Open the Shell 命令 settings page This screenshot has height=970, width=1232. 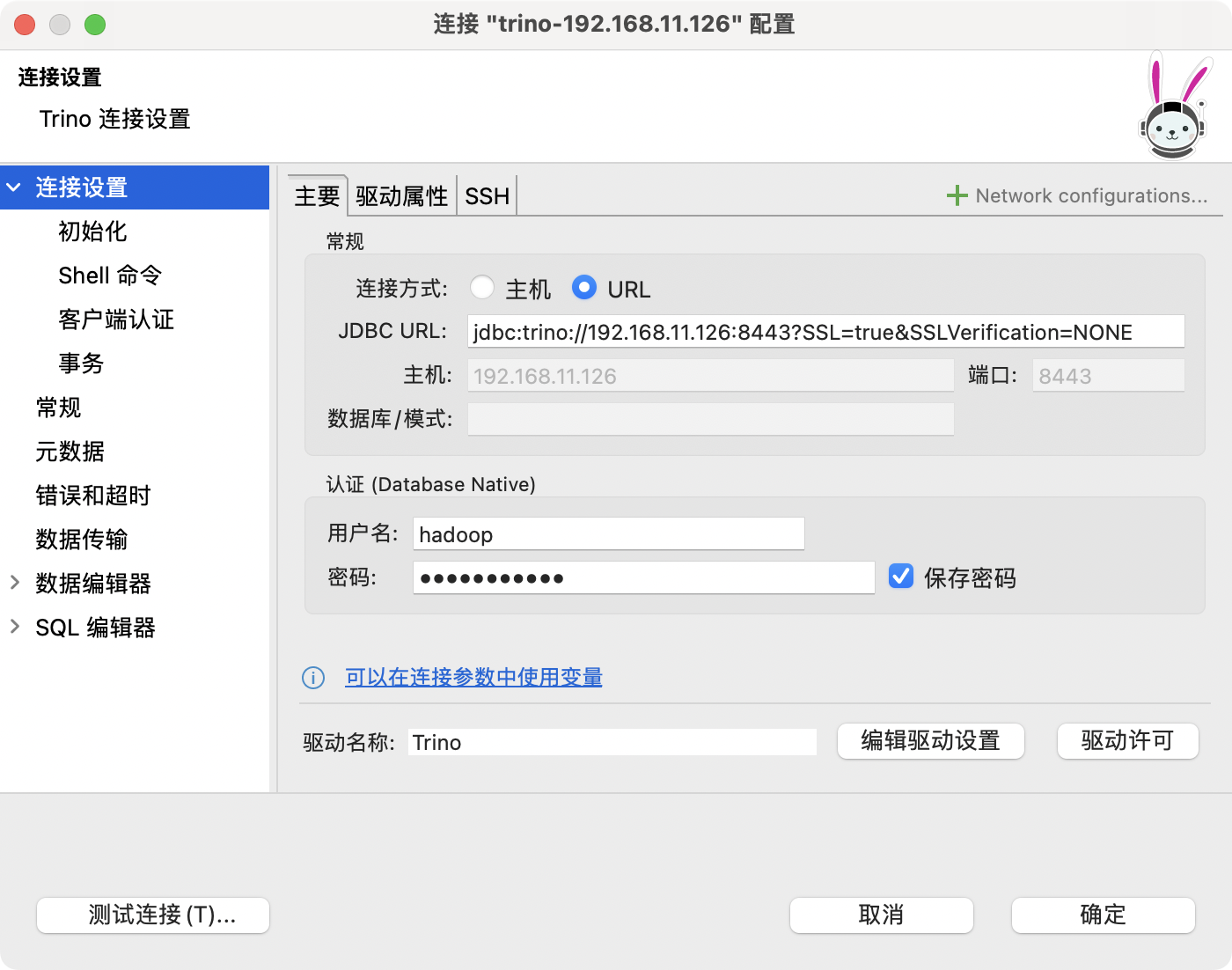point(110,276)
